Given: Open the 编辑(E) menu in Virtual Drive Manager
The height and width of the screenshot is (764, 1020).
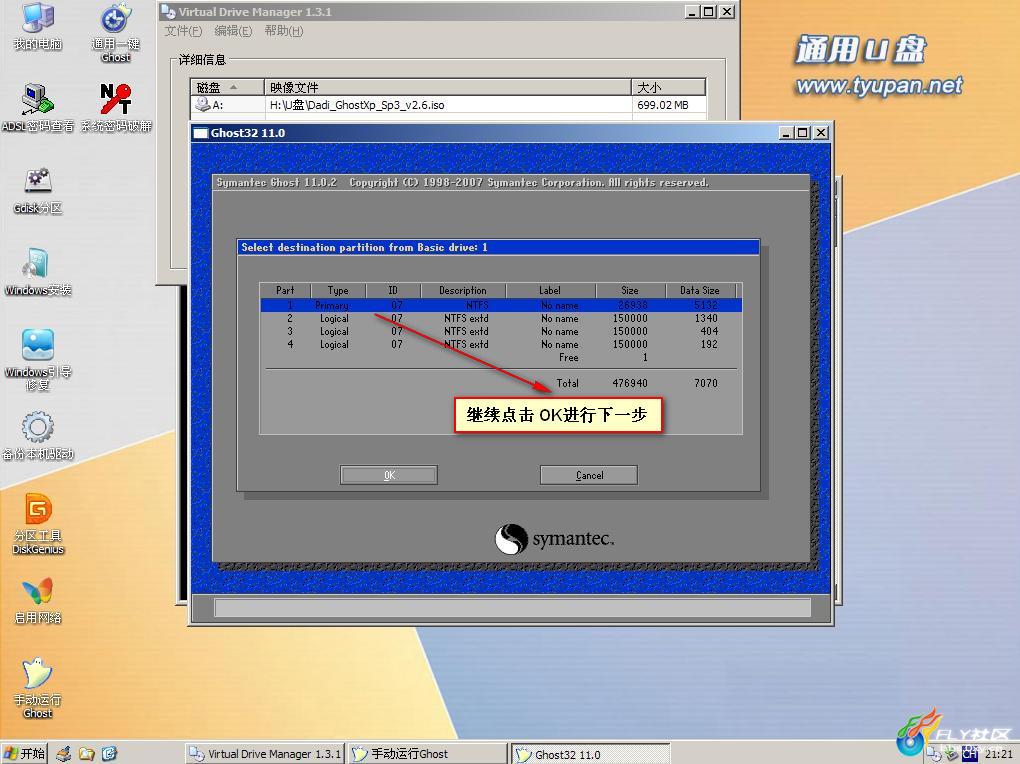Looking at the screenshot, I should click(233, 31).
